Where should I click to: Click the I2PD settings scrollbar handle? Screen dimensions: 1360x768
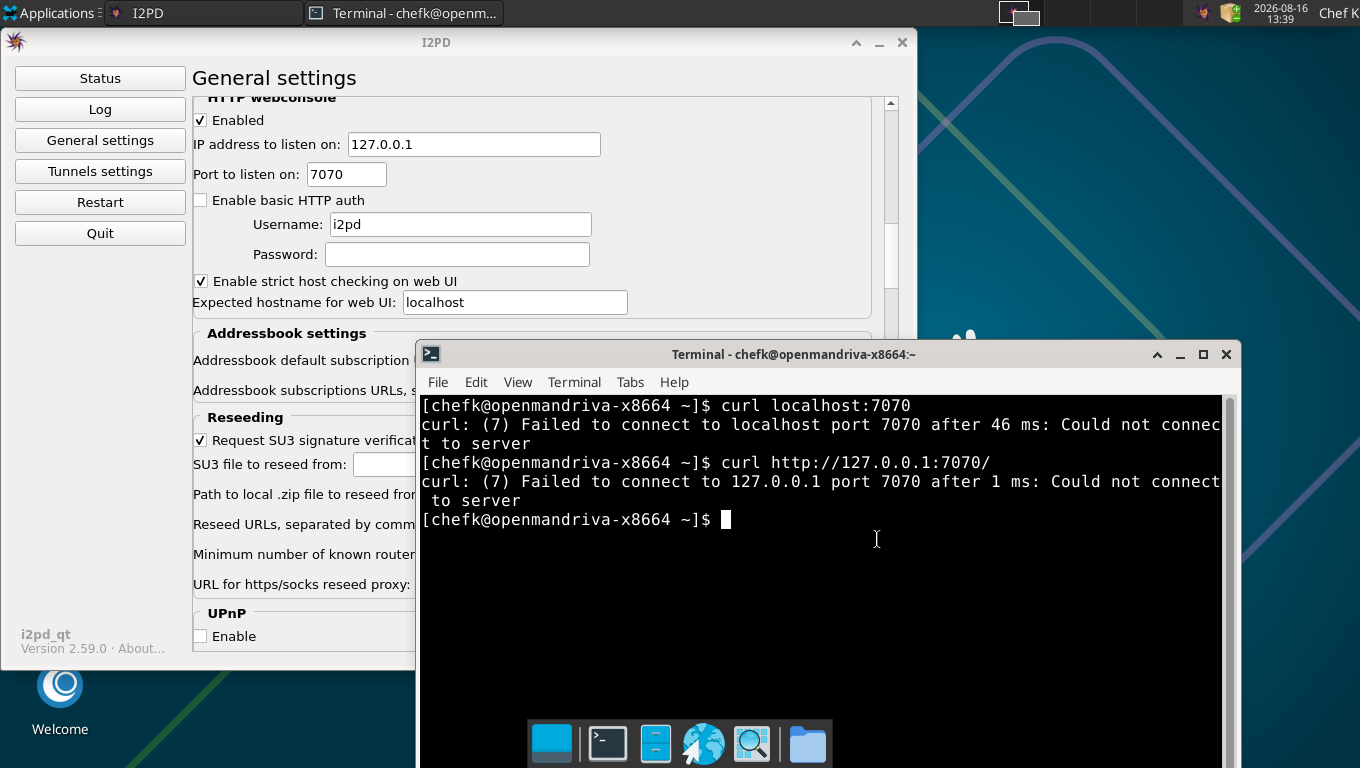coord(891,255)
